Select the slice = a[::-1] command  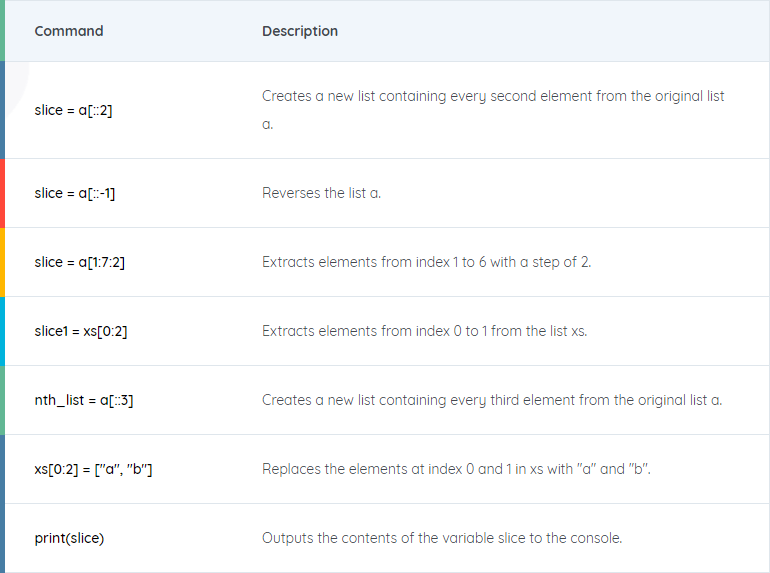75,193
